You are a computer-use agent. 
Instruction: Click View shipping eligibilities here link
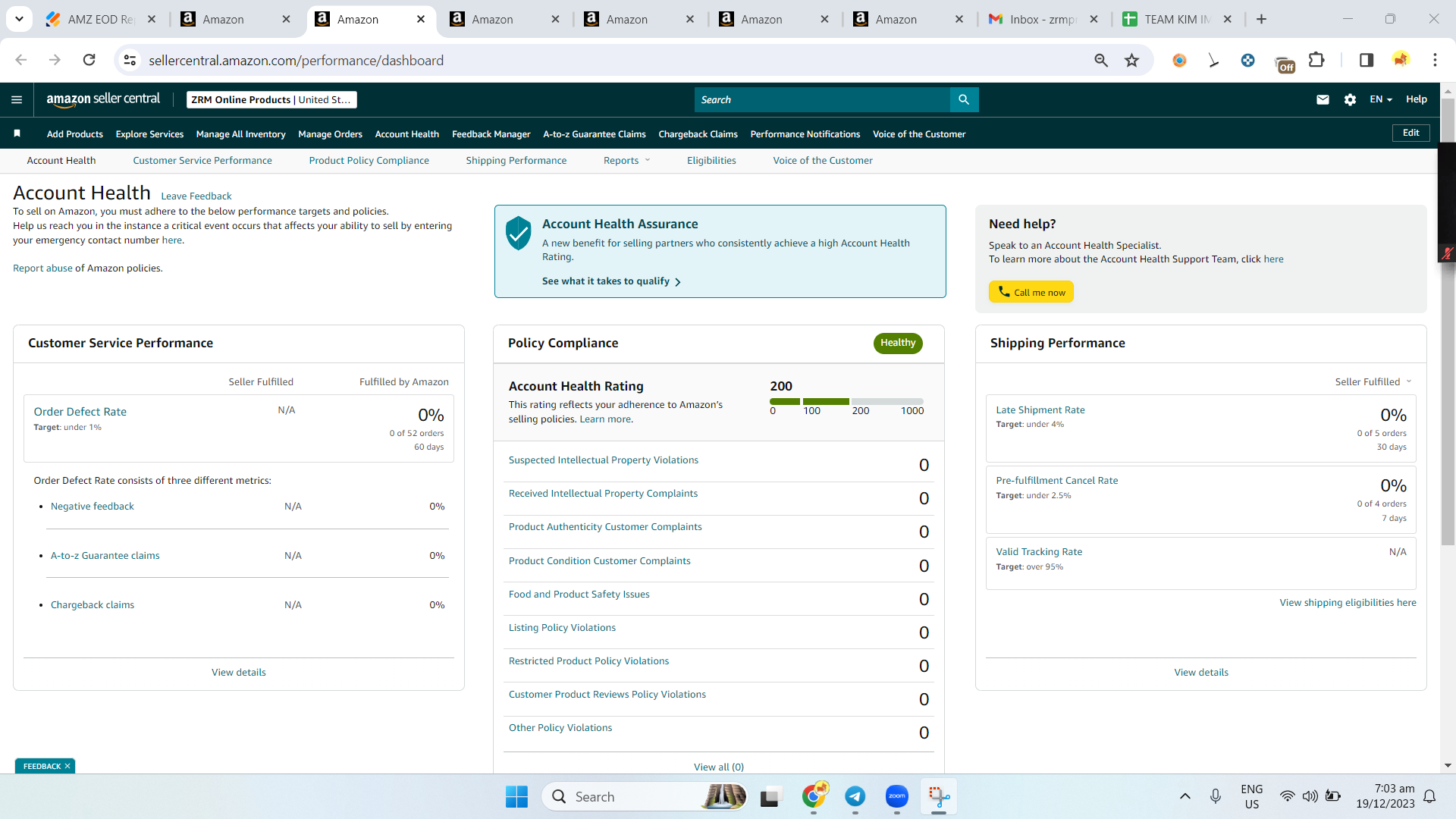1348,603
